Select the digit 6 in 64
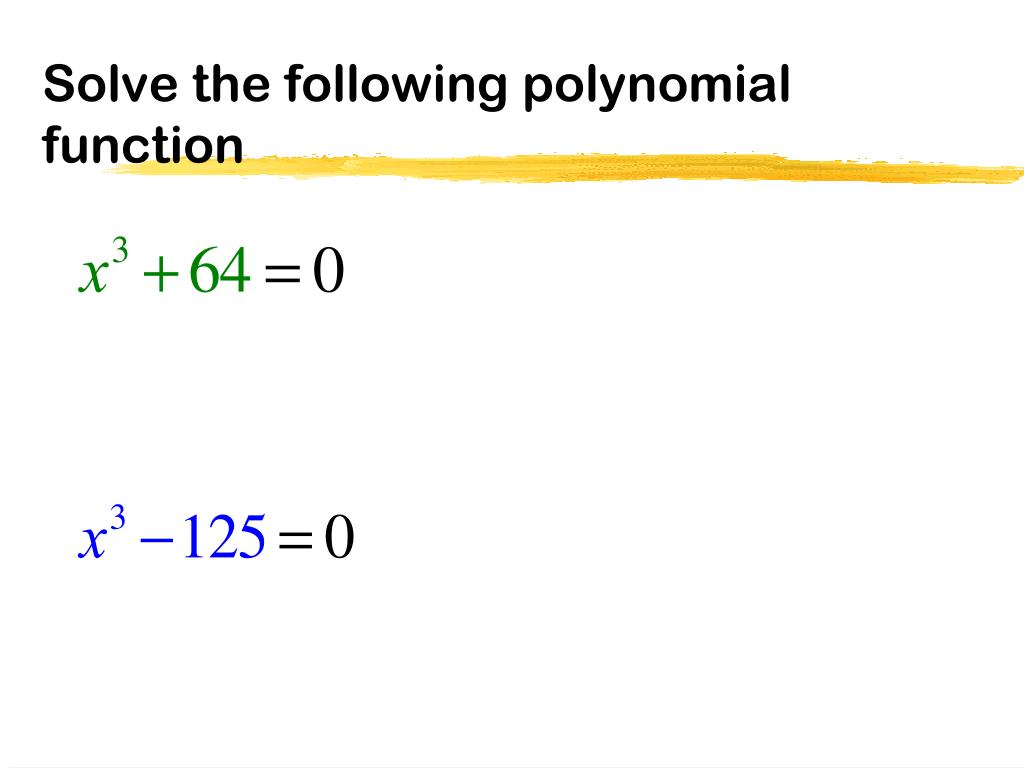The image size is (1024, 768). (204, 269)
